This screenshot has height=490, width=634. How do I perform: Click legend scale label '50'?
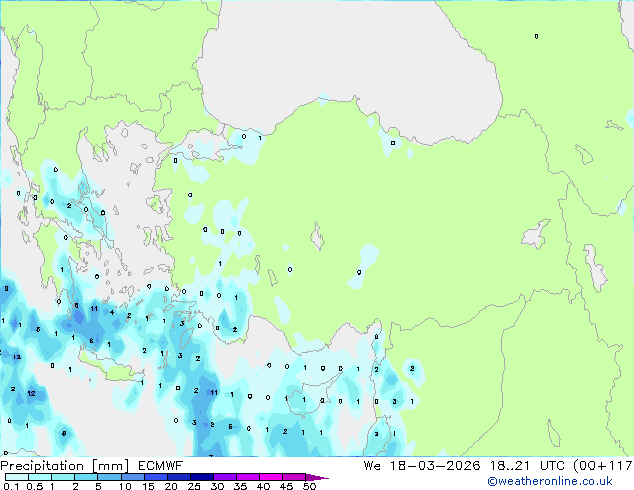click(x=309, y=486)
